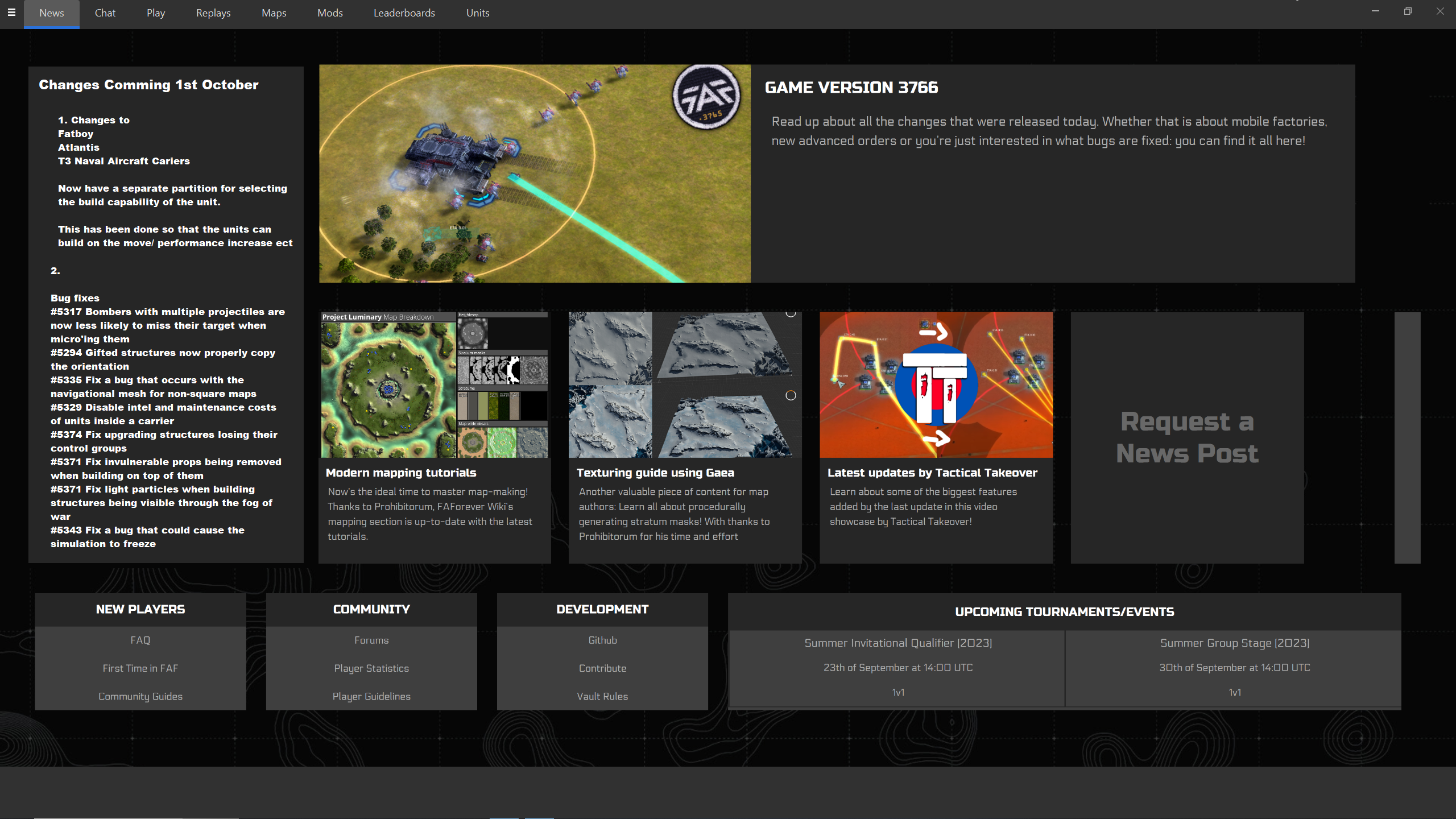1456x819 pixels.
Task: Open First Time in FAF link
Action: pyautogui.click(x=140, y=668)
